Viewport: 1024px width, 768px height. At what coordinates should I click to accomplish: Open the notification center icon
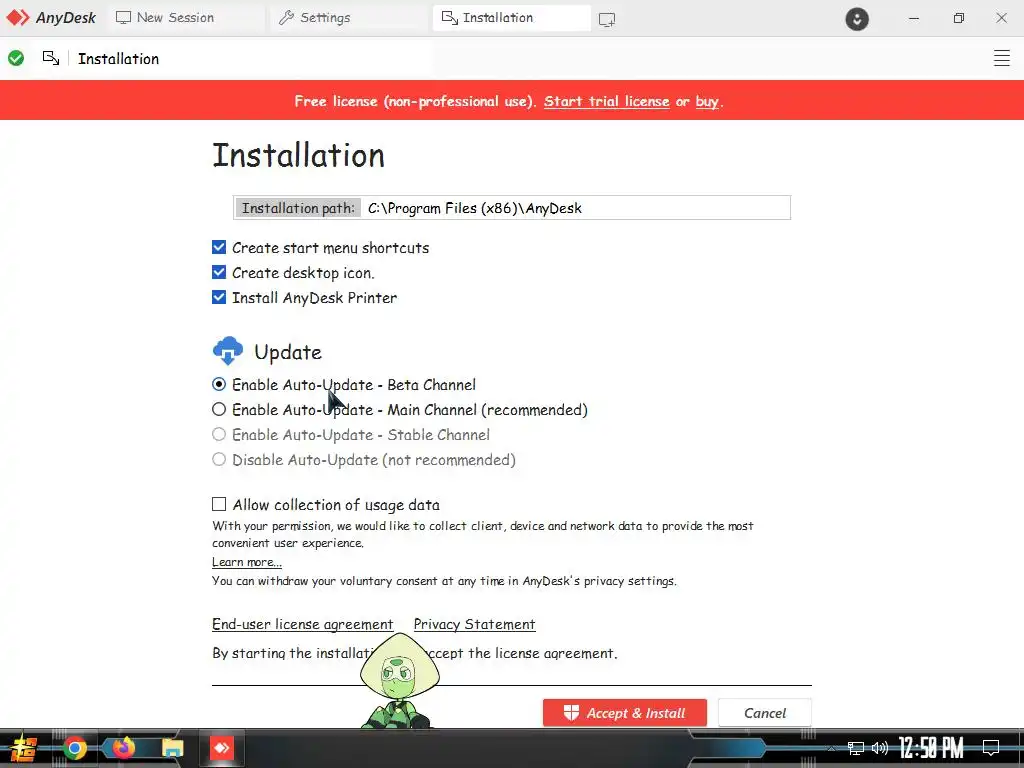(x=991, y=748)
